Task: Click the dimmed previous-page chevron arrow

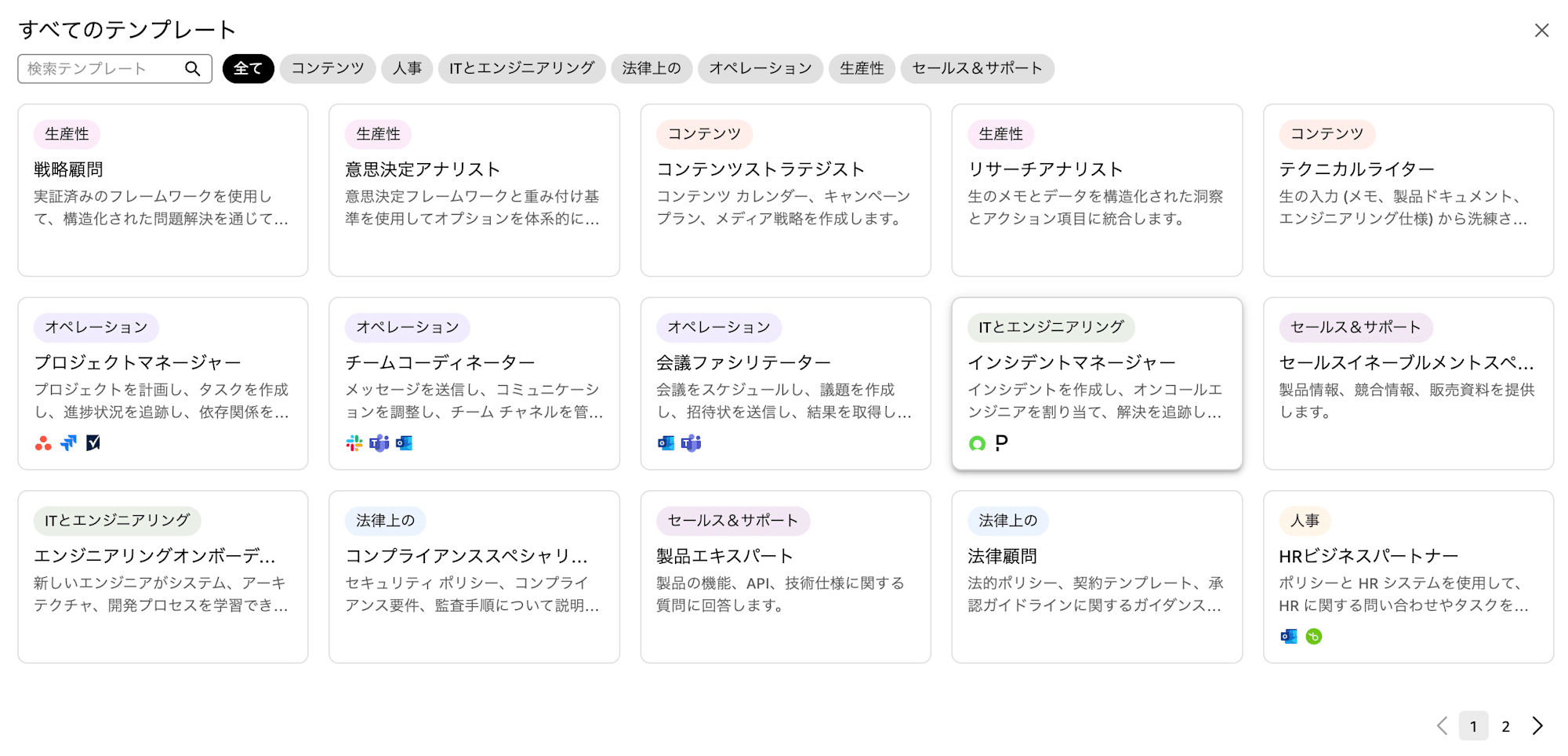Action: click(1442, 726)
